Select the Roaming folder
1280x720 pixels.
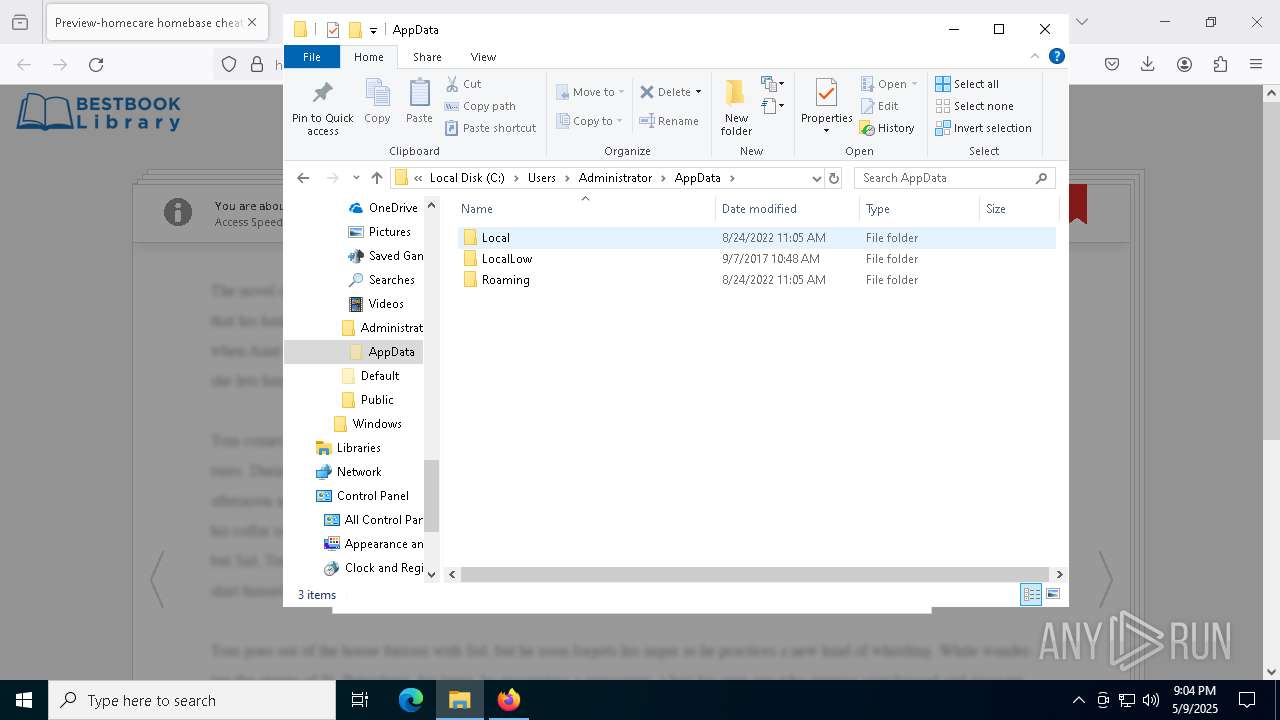[757, 280]
